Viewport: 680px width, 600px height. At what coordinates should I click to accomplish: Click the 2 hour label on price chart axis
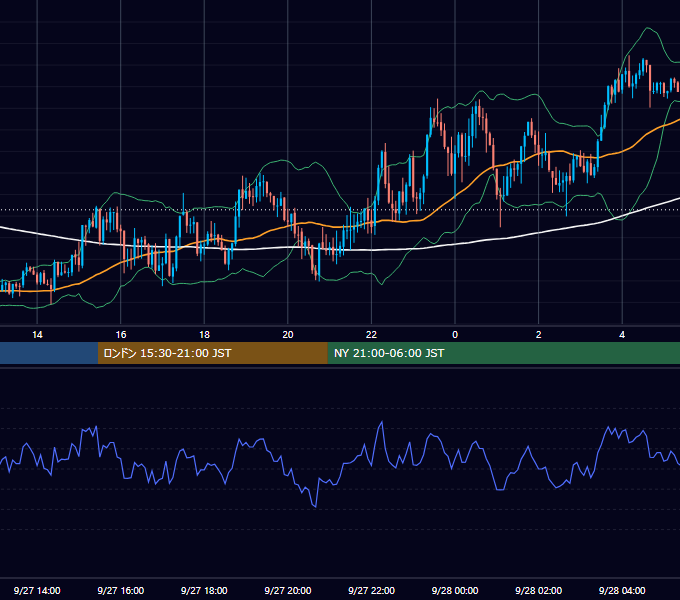click(539, 335)
